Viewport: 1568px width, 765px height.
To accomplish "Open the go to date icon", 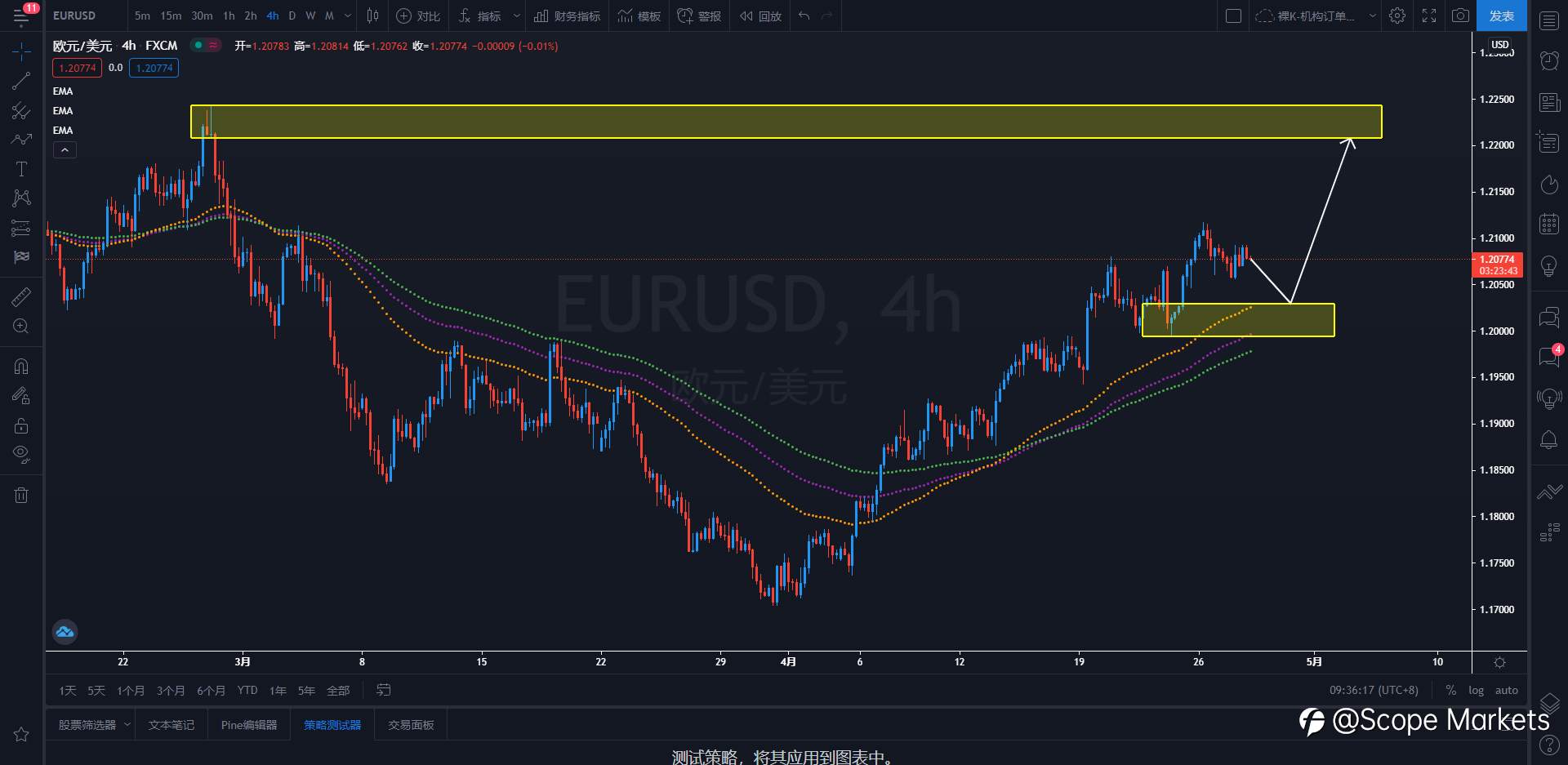I will click(x=383, y=691).
